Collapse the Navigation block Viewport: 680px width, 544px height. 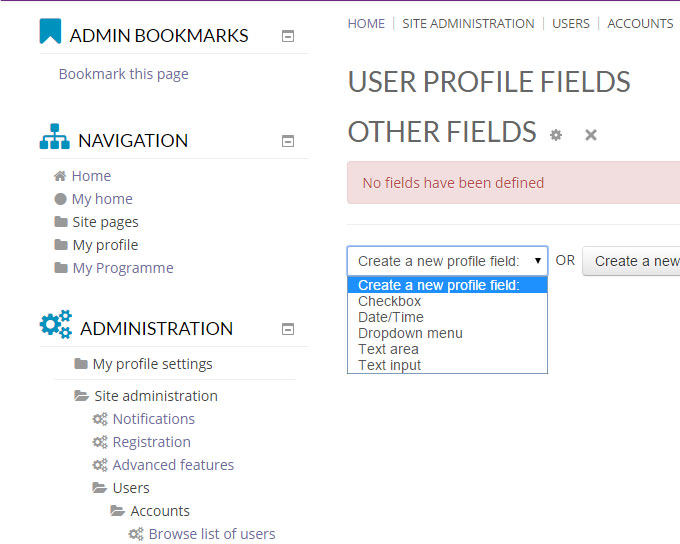[x=288, y=141]
